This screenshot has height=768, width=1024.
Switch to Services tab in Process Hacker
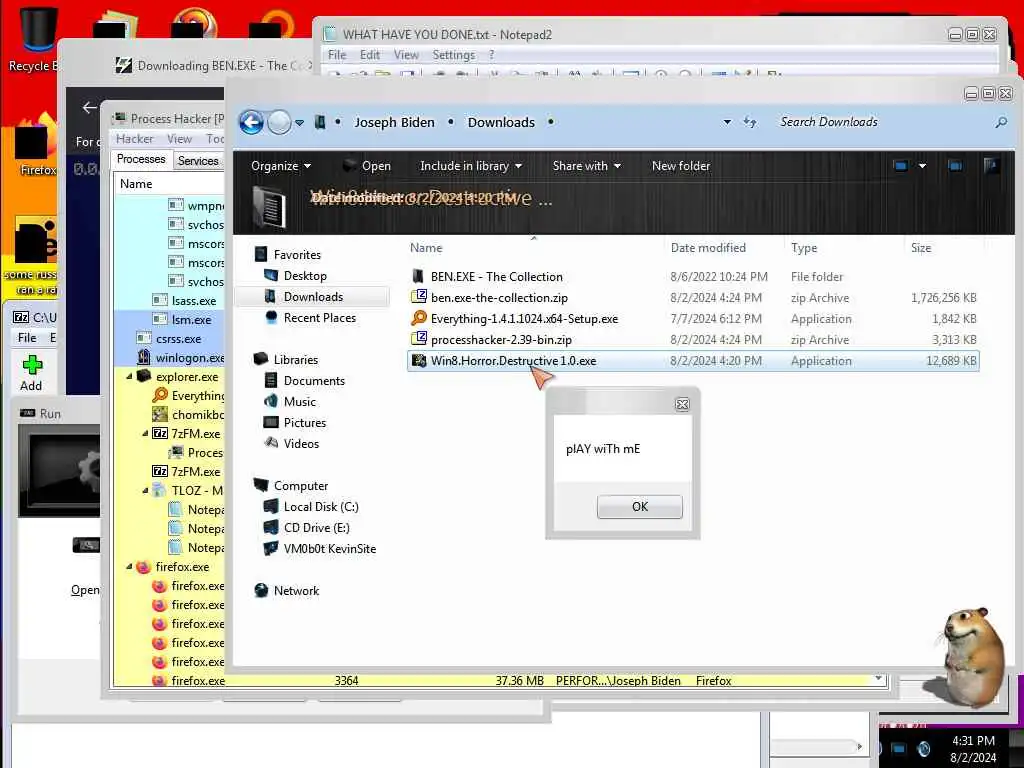(198, 161)
